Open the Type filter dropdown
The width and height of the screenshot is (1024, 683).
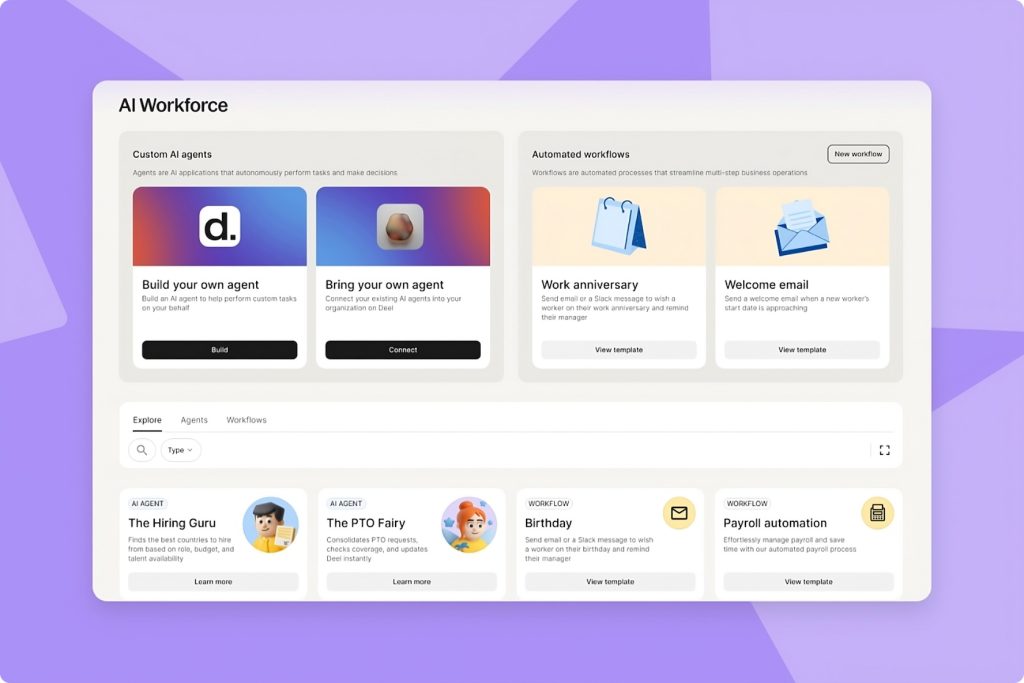pyautogui.click(x=181, y=450)
